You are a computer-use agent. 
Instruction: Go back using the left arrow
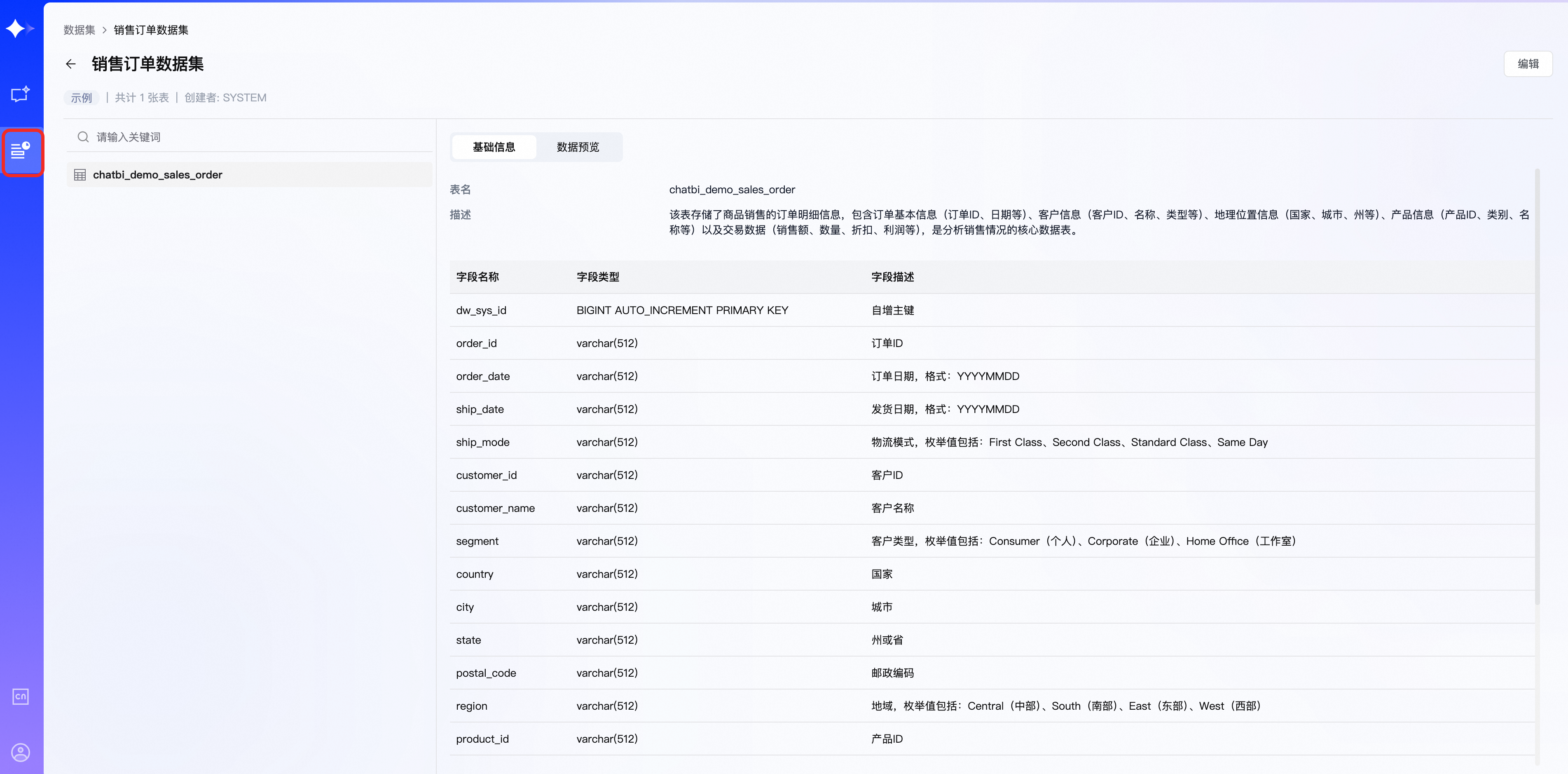pos(70,64)
